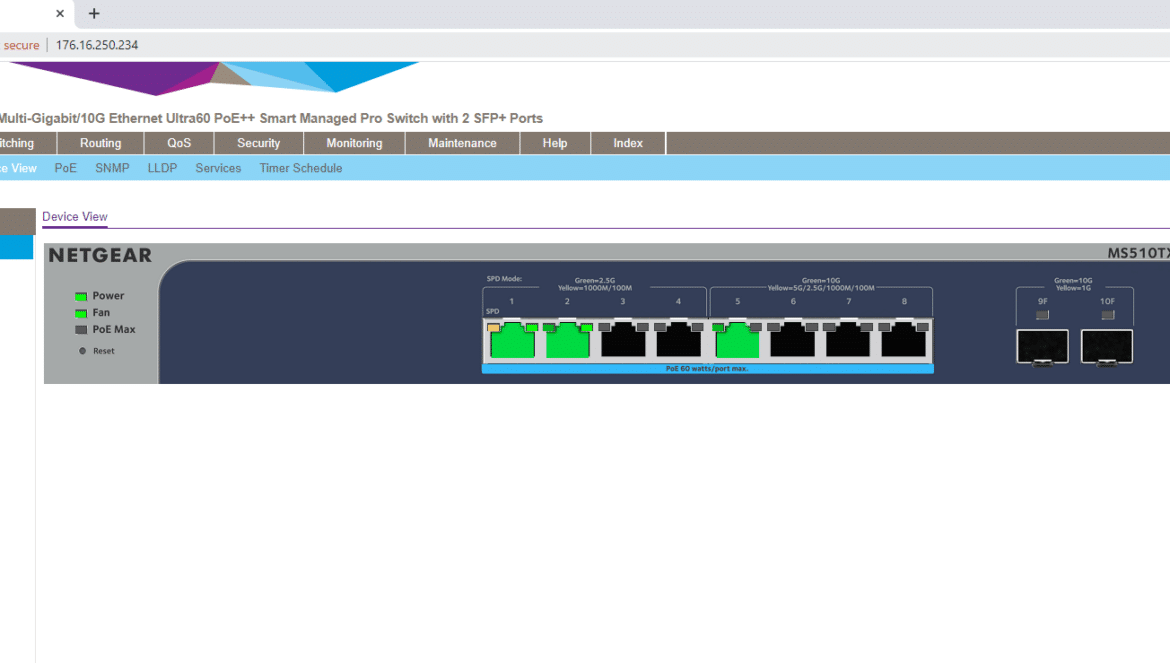Select the Device View tab

tap(75, 216)
